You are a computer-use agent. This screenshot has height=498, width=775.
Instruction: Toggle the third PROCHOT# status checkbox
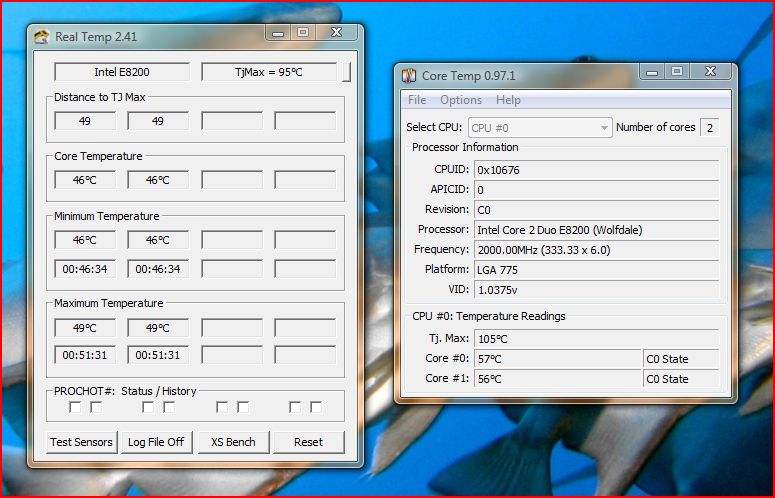(148, 407)
